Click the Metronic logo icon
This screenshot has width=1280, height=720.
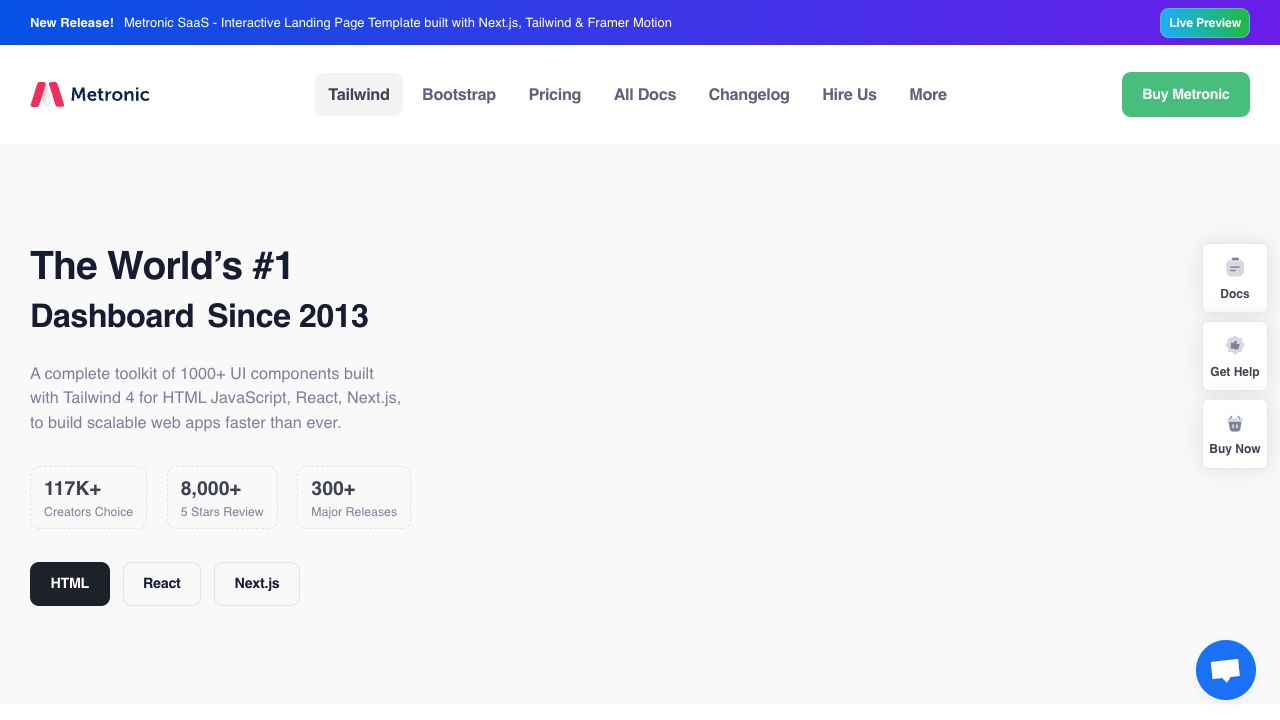(47, 94)
